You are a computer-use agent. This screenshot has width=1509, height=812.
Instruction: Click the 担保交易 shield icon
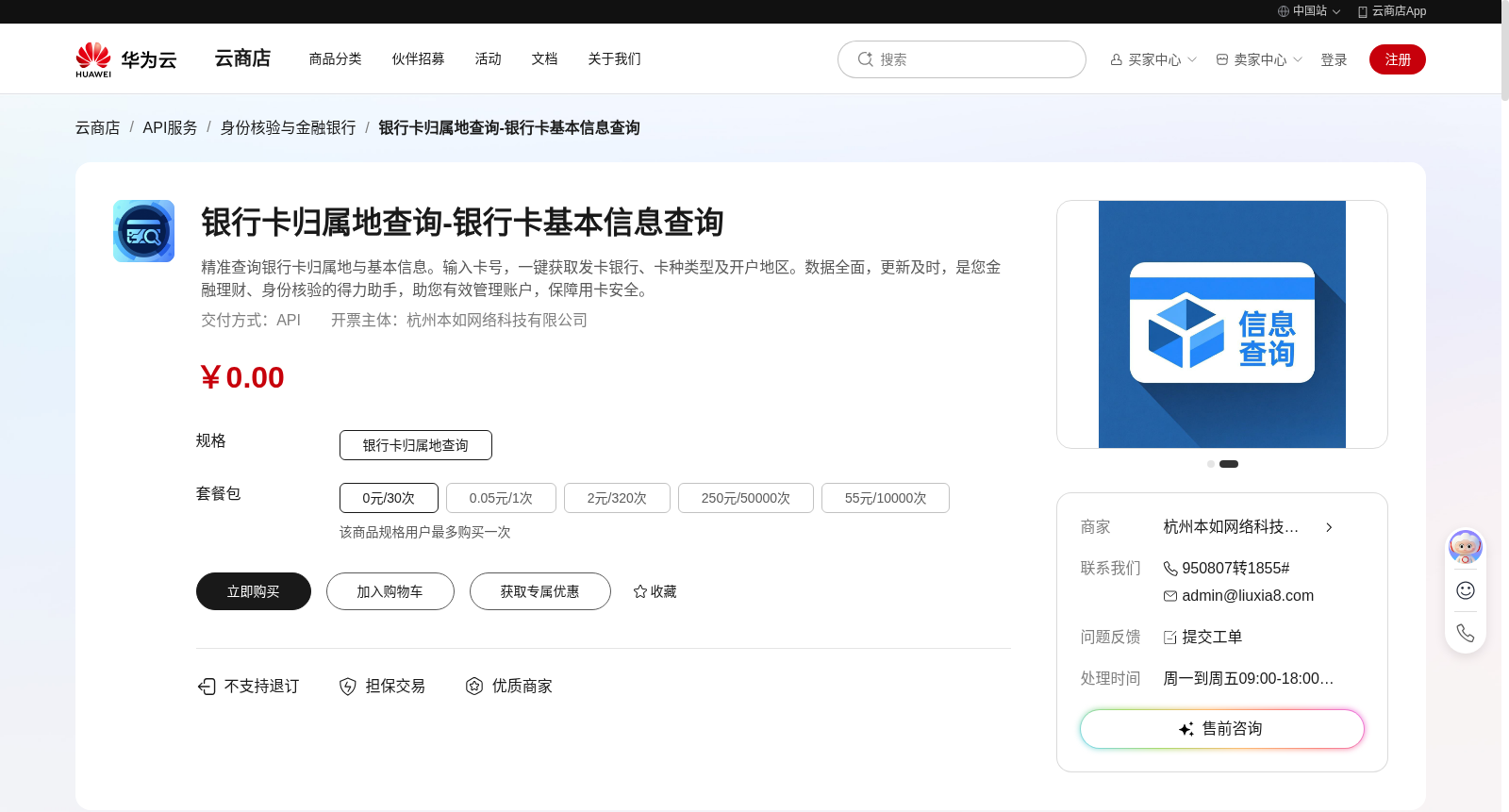(x=348, y=686)
